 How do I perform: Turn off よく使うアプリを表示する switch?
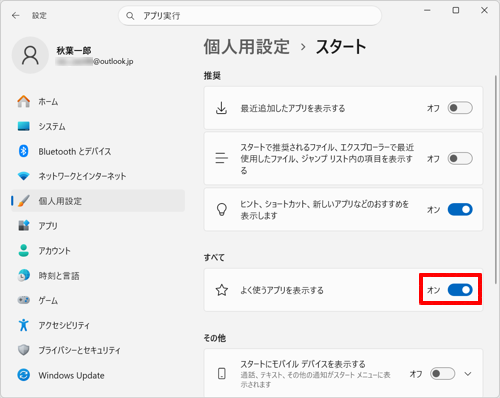point(460,290)
